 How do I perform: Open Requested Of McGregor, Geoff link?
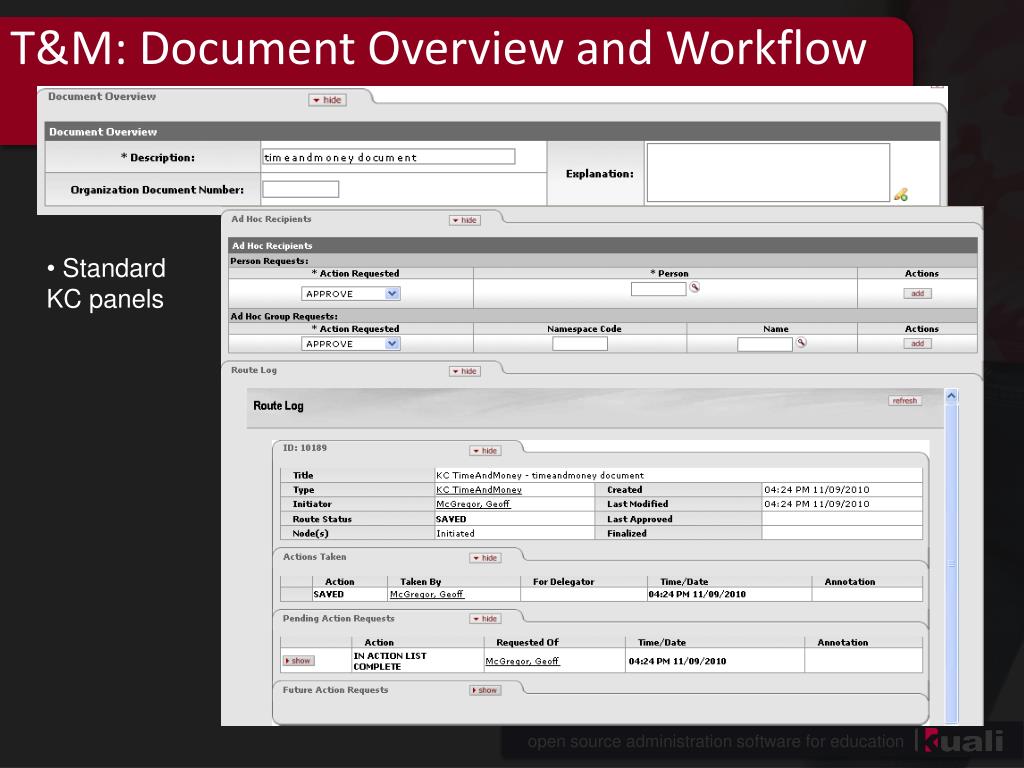point(522,661)
